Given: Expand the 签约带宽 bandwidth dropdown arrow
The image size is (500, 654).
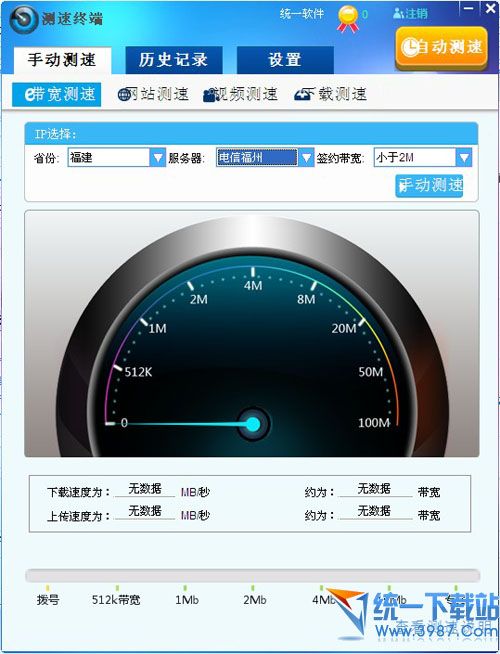Looking at the screenshot, I should pyautogui.click(x=464, y=158).
